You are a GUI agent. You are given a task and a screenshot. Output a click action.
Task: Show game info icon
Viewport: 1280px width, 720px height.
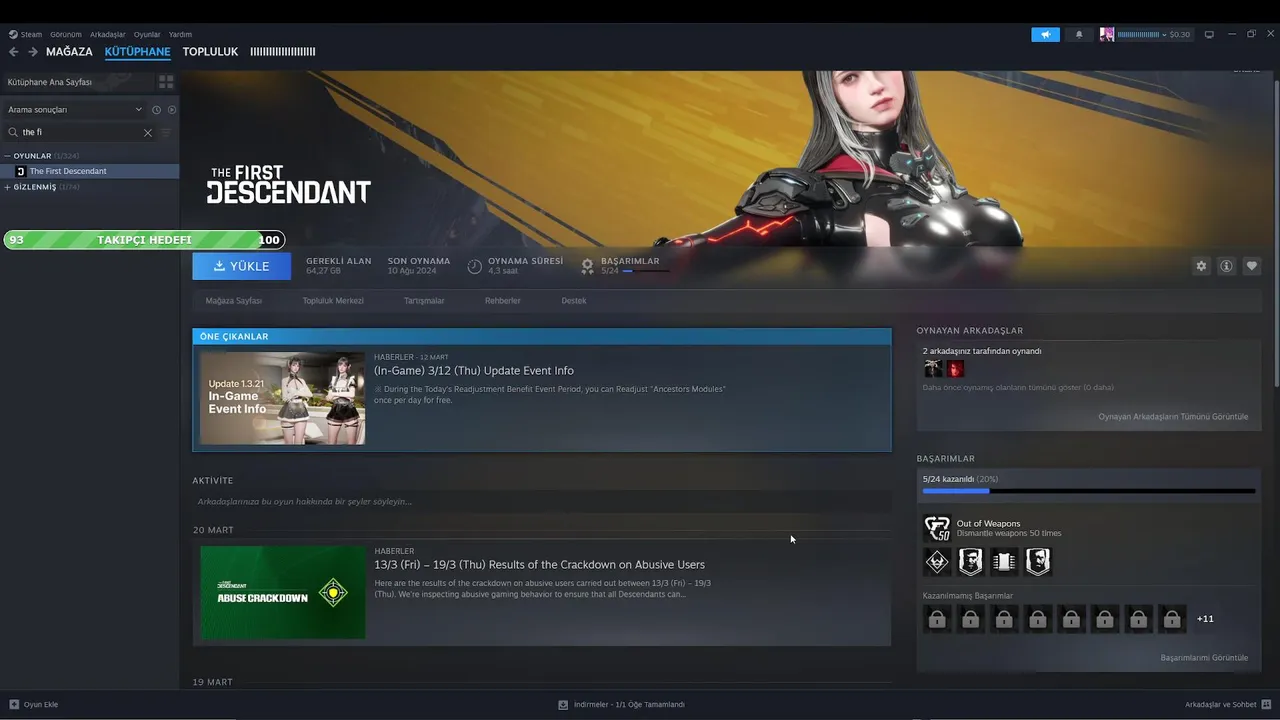(x=1226, y=266)
